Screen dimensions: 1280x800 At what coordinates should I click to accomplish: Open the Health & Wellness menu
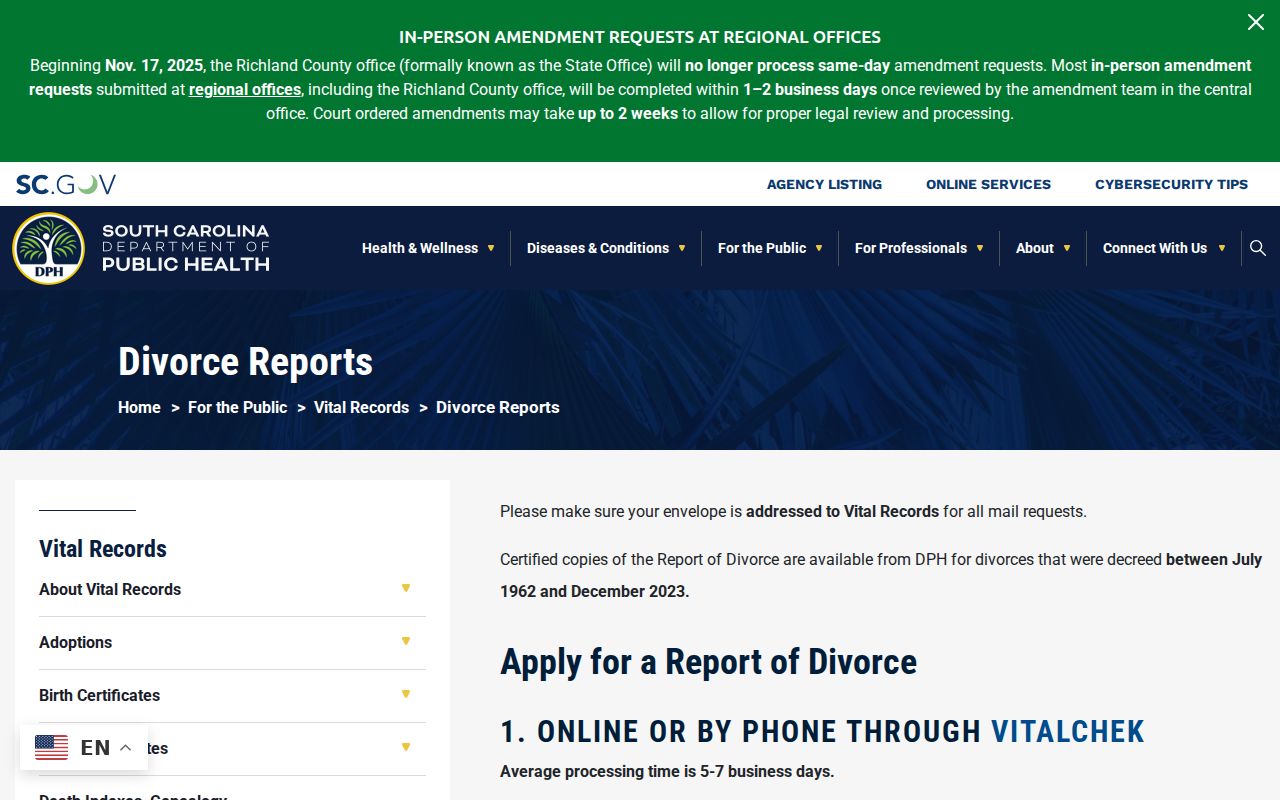coord(420,248)
